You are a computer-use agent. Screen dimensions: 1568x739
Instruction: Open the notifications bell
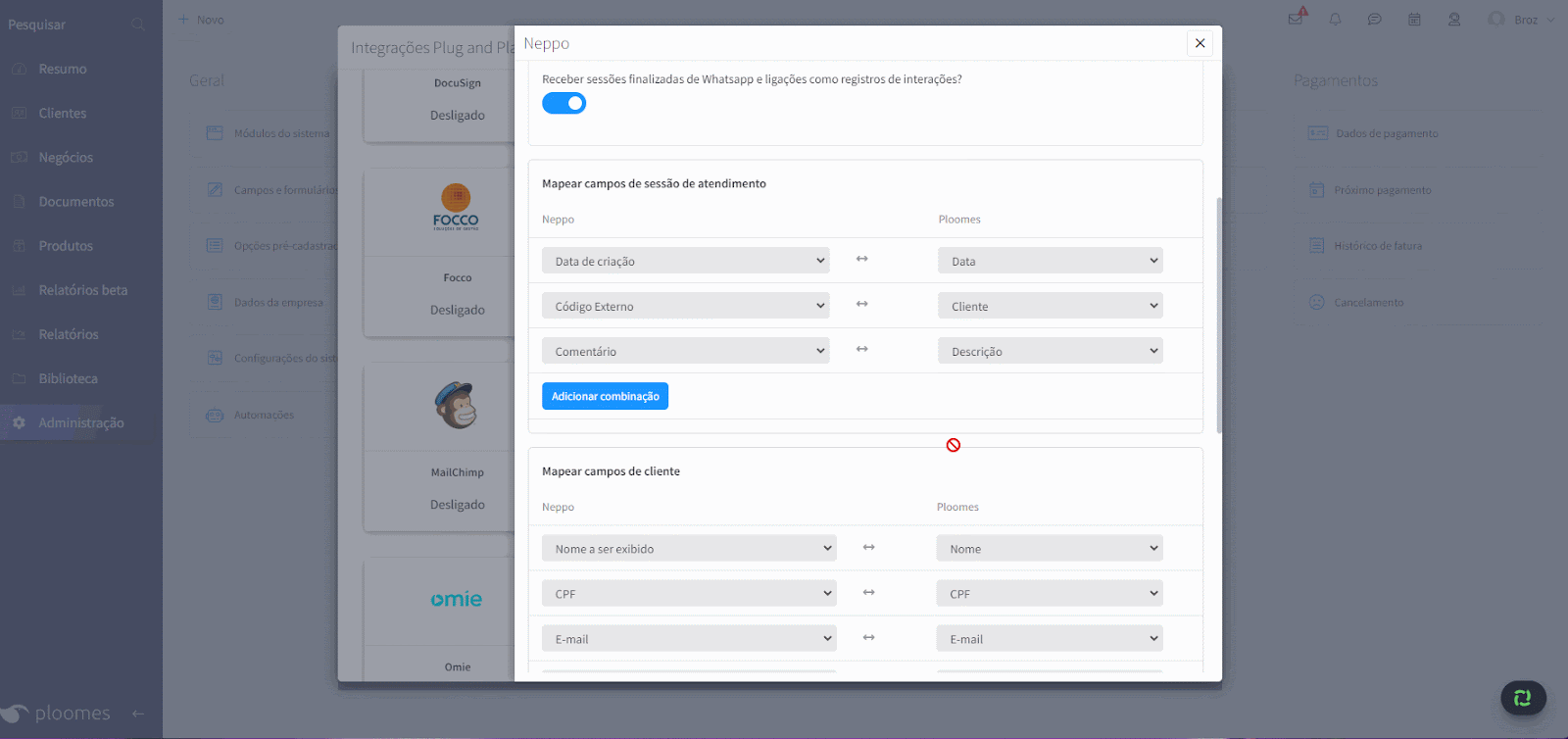pyautogui.click(x=1335, y=20)
